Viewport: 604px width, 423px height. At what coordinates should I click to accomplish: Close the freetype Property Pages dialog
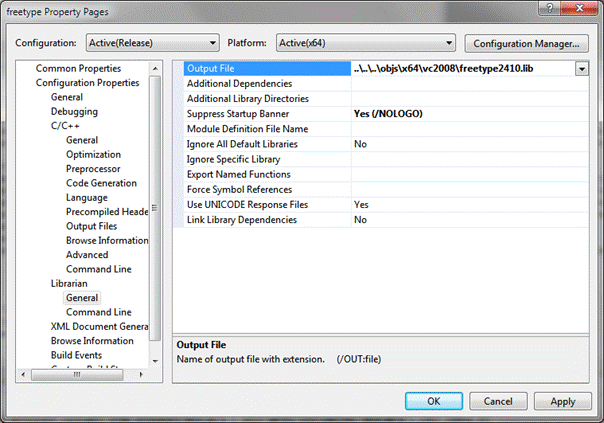click(581, 10)
